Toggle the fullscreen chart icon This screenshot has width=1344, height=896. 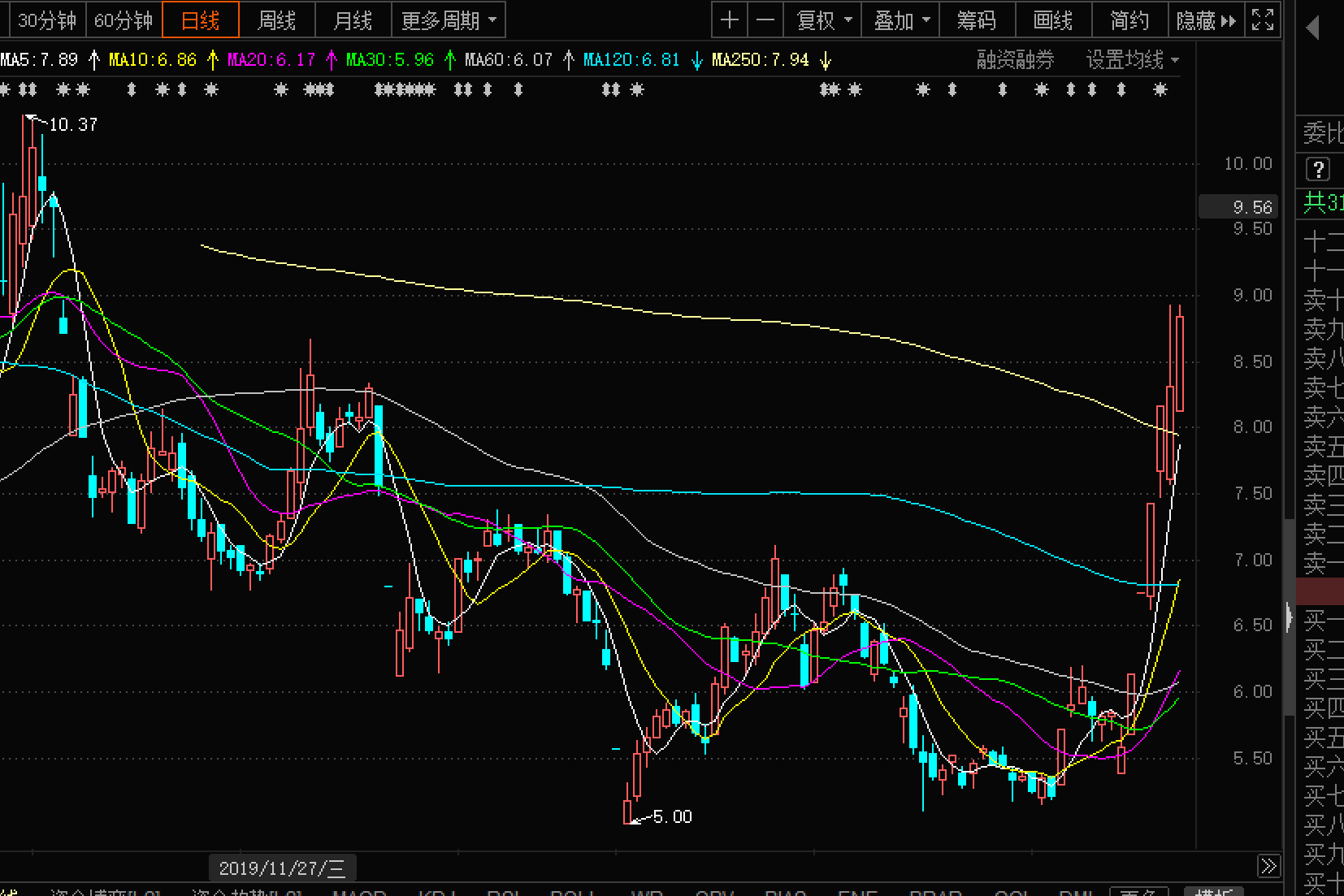click(1263, 20)
